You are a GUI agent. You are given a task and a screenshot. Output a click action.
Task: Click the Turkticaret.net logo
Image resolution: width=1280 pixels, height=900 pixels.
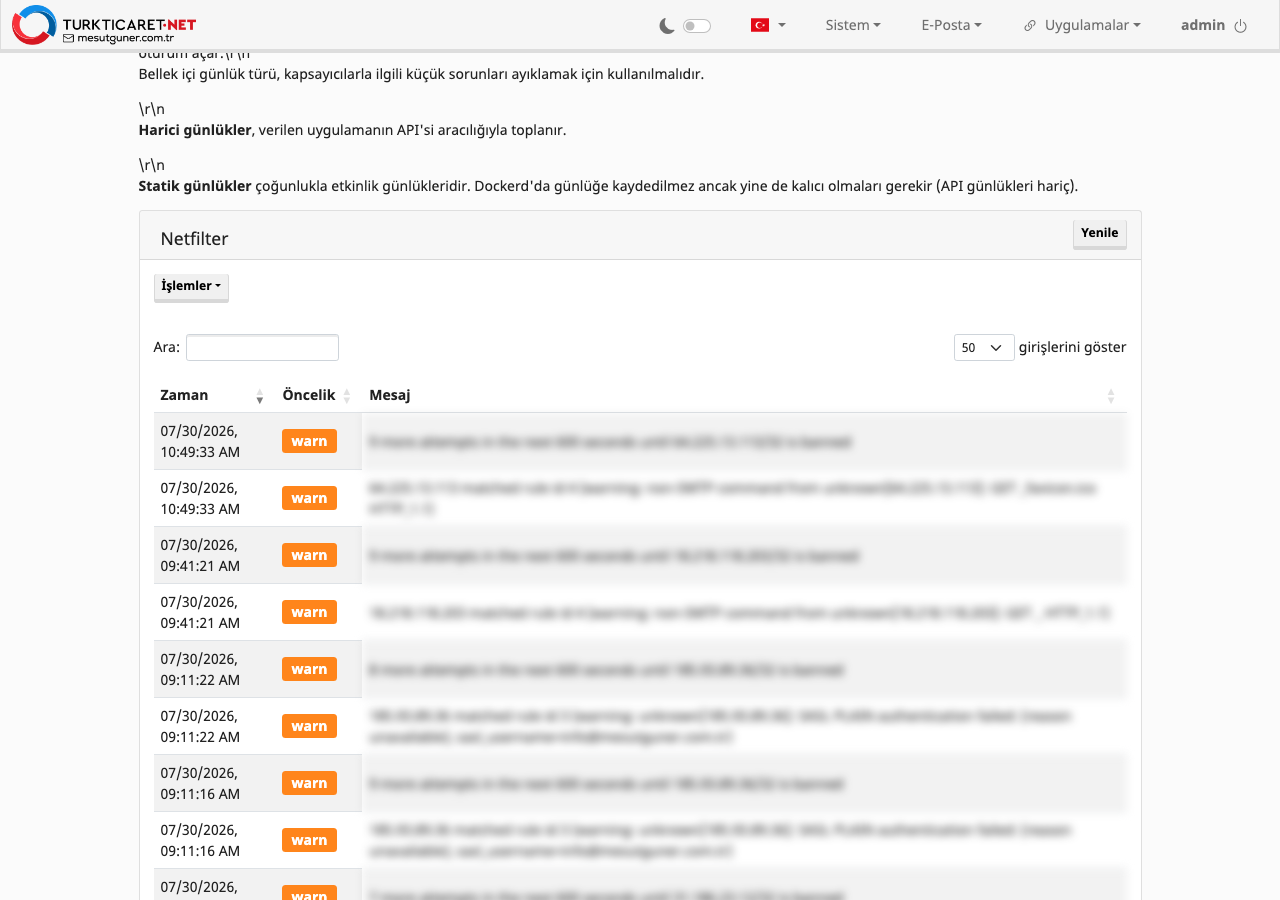point(104,25)
